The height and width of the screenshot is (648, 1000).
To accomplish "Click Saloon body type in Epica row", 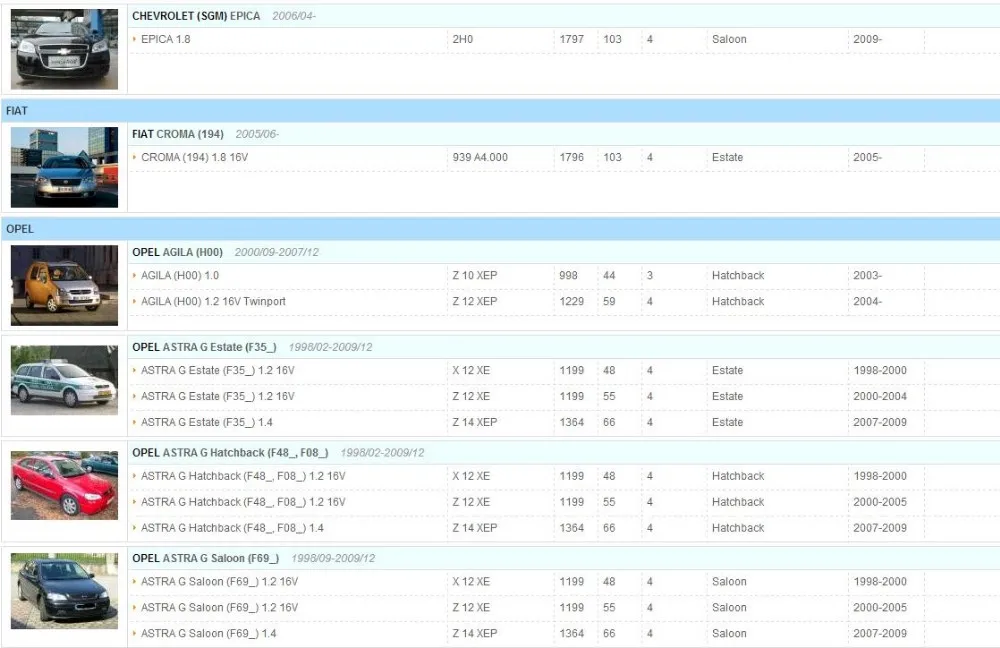I will click(x=729, y=39).
